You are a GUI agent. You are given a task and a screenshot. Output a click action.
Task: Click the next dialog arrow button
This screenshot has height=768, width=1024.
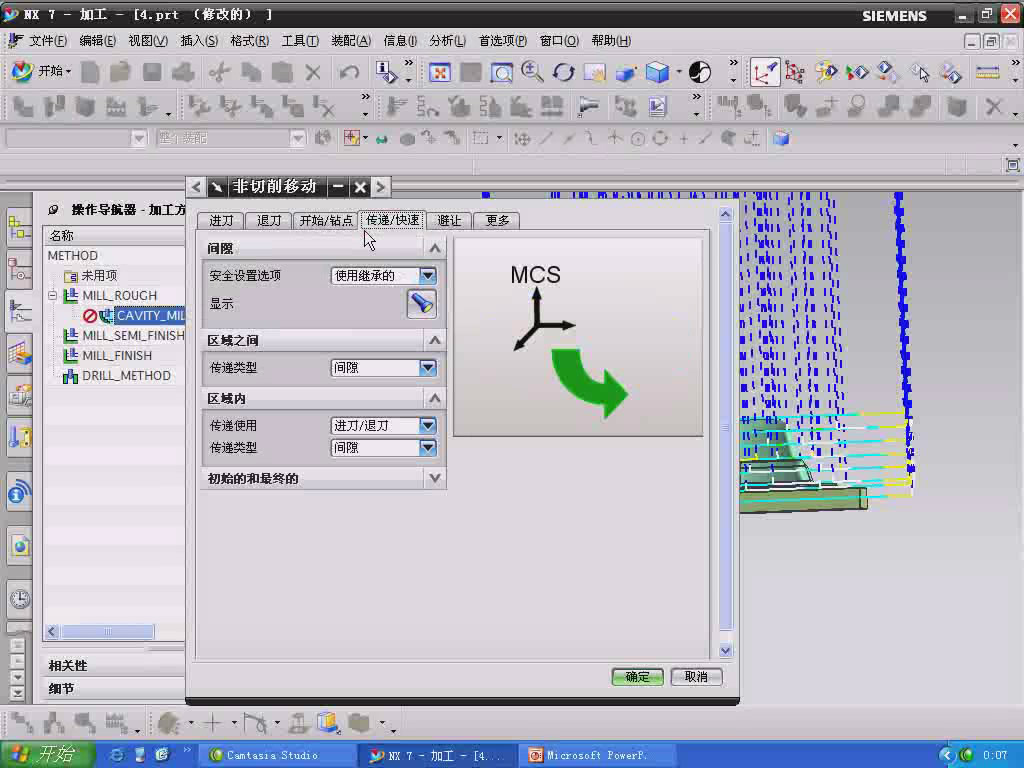coord(381,187)
